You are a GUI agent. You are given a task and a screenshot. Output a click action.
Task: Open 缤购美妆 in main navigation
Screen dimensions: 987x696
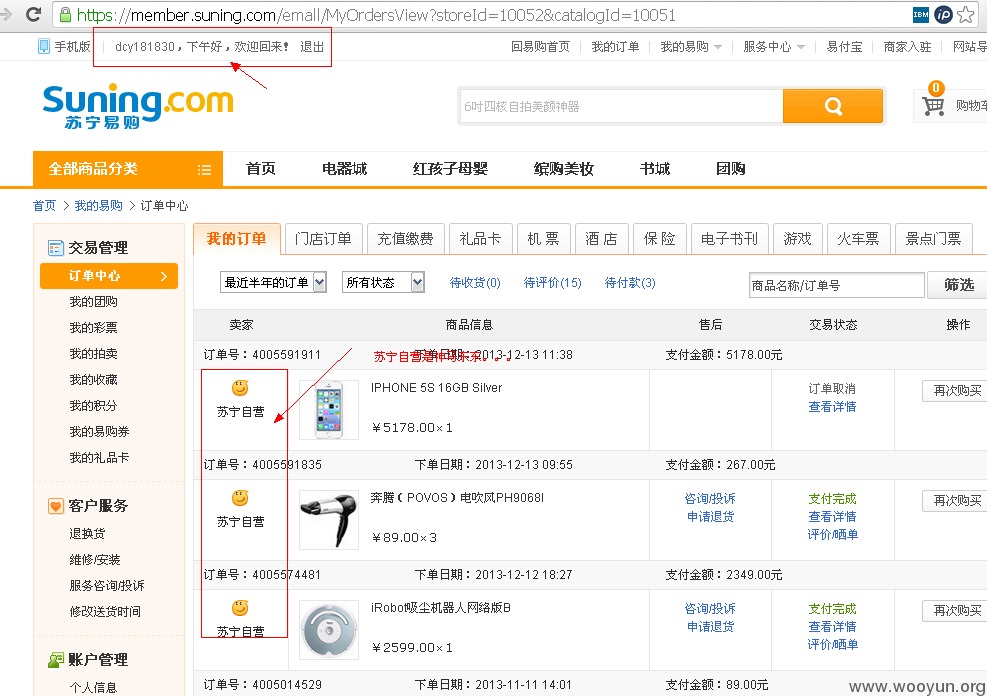pos(563,169)
